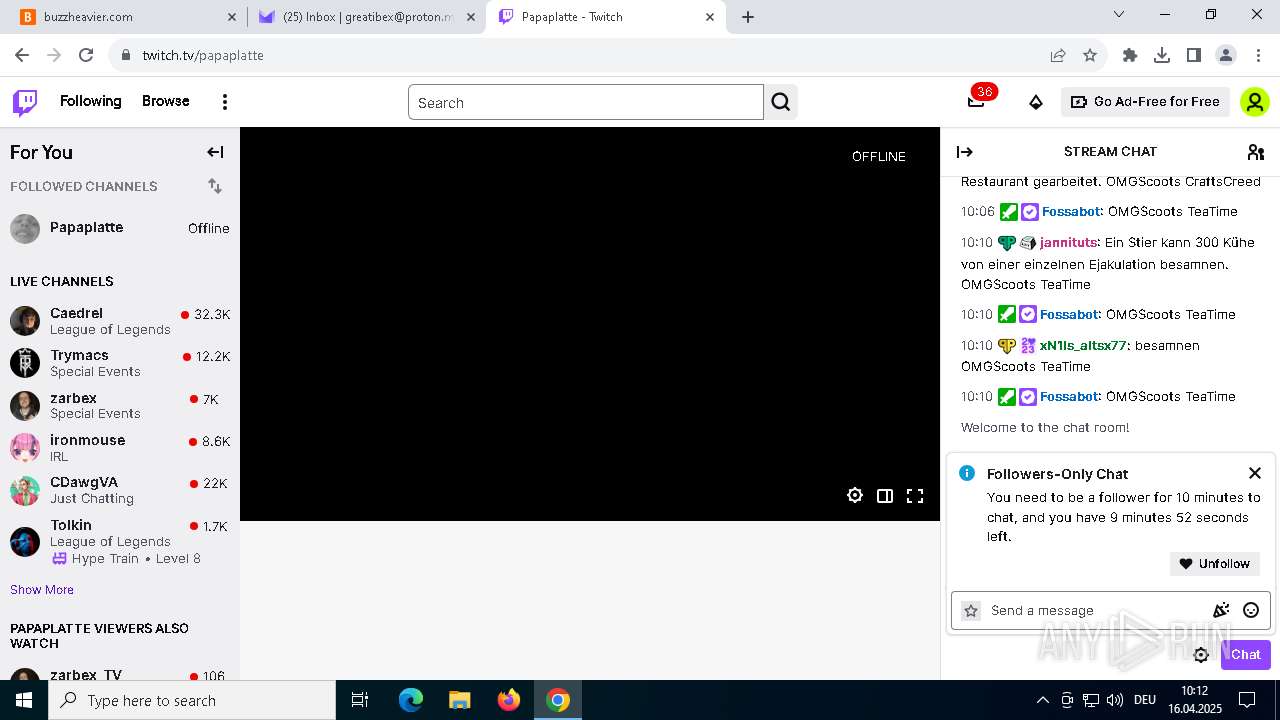The height and width of the screenshot is (720, 1280).
Task: Open the chat community users icon
Action: tap(1256, 152)
